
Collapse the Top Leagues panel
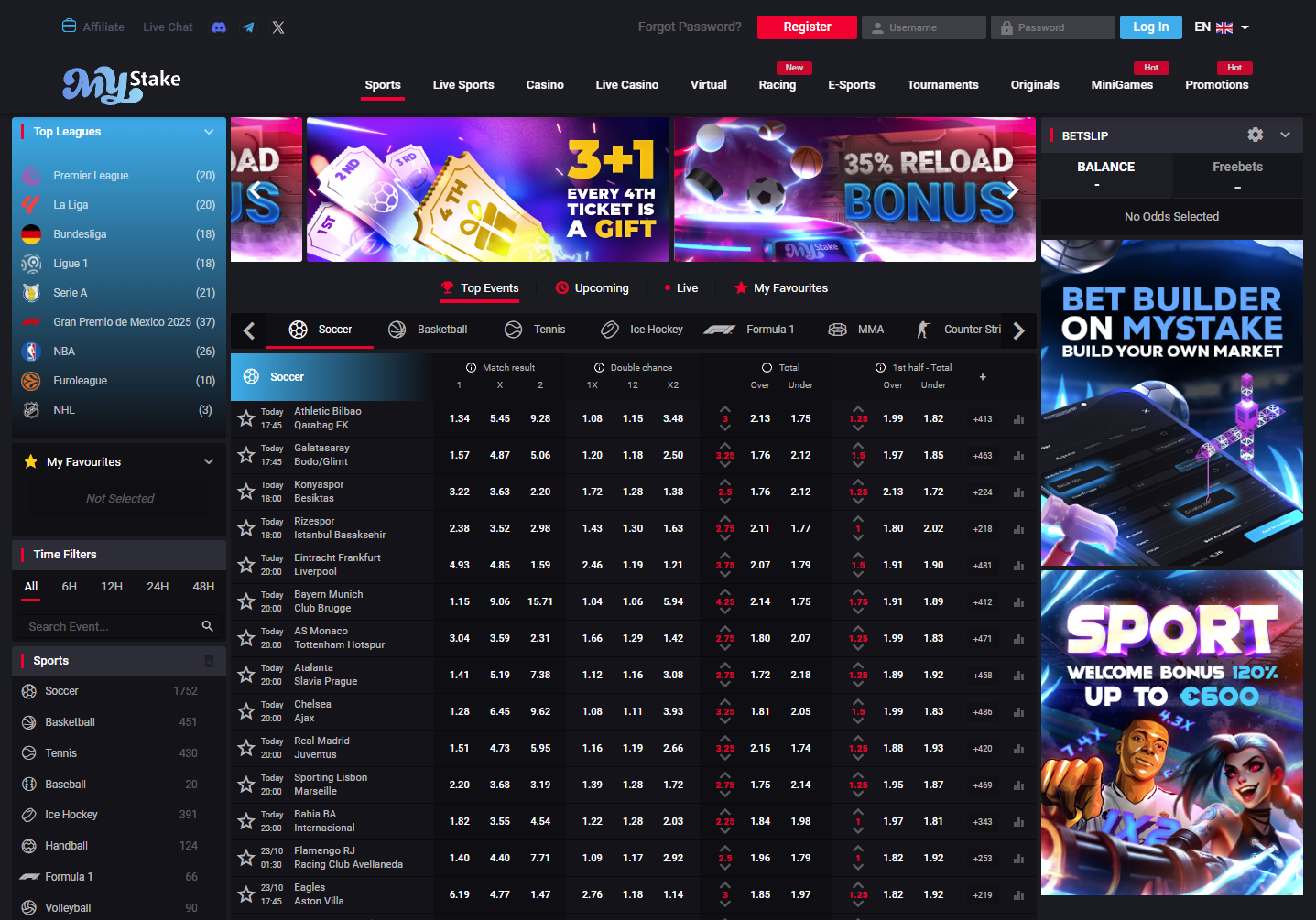click(209, 132)
